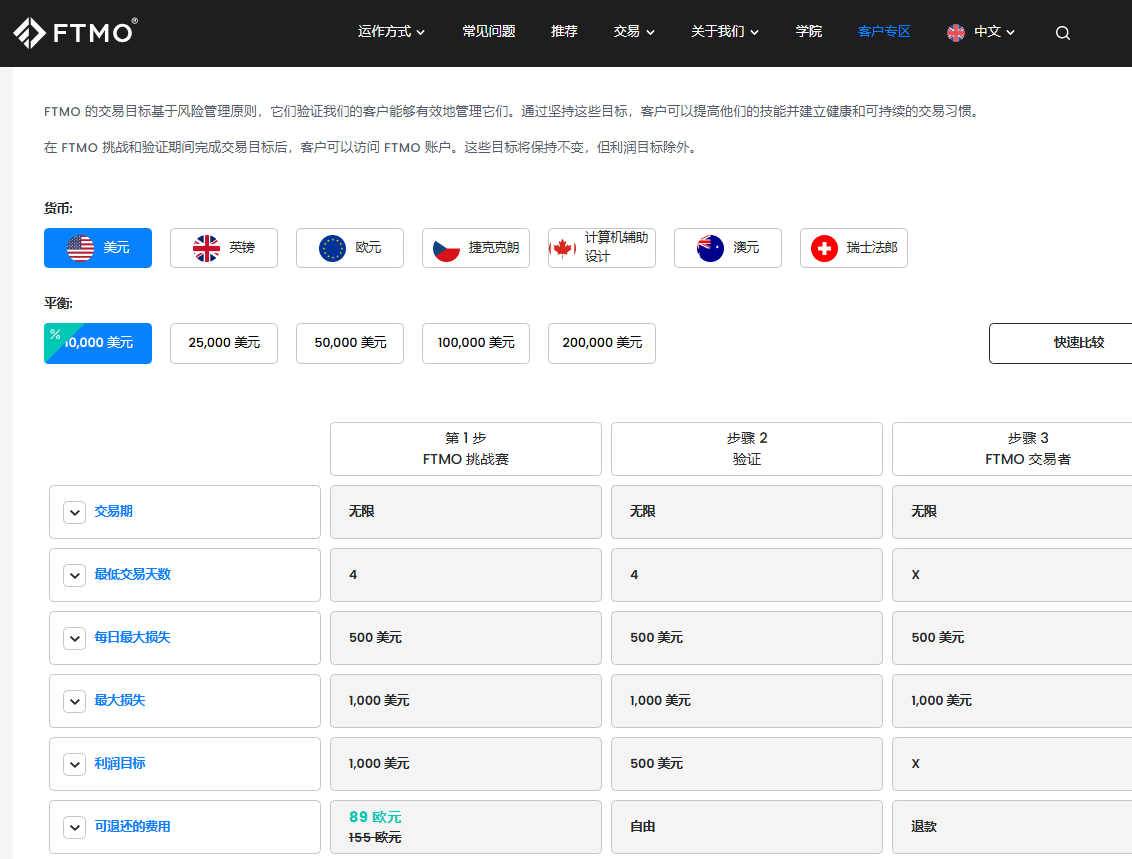
Task: Expand the 每日最大损失 row chevron
Action: point(74,638)
